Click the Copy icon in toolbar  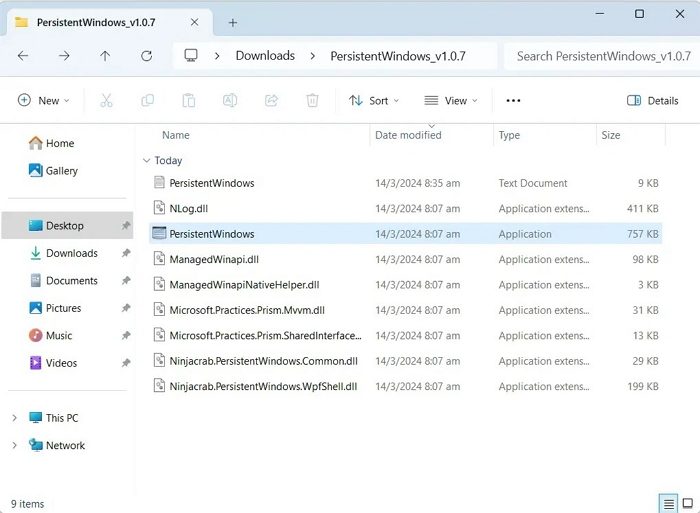coord(148,100)
